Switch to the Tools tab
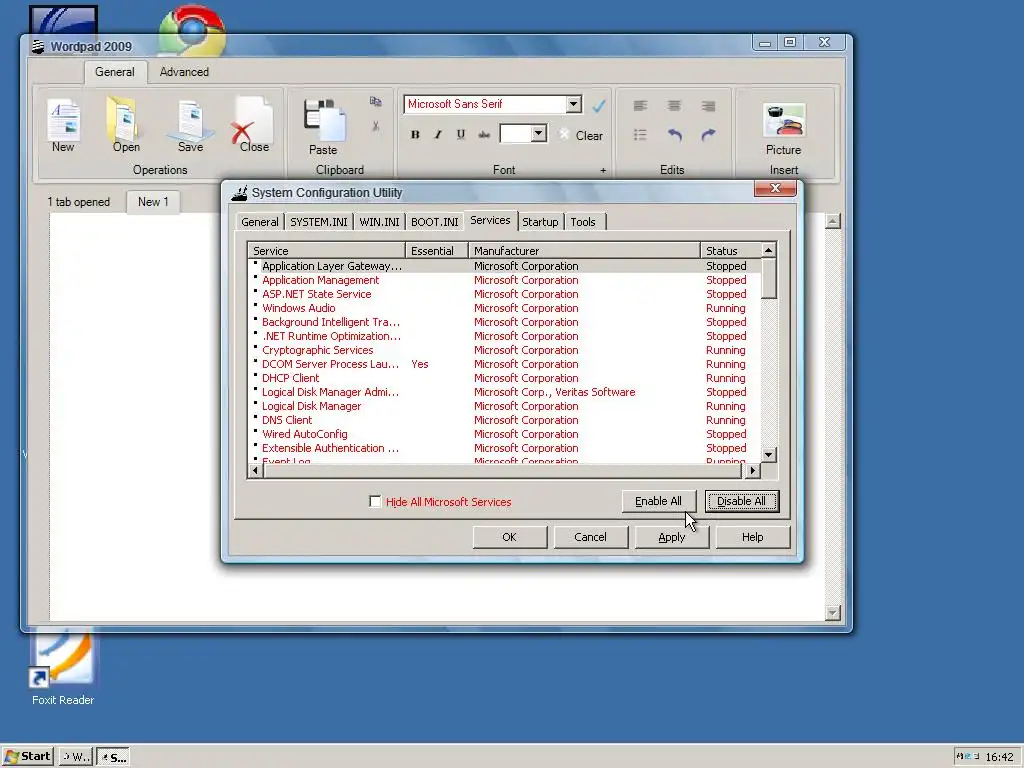 point(583,222)
